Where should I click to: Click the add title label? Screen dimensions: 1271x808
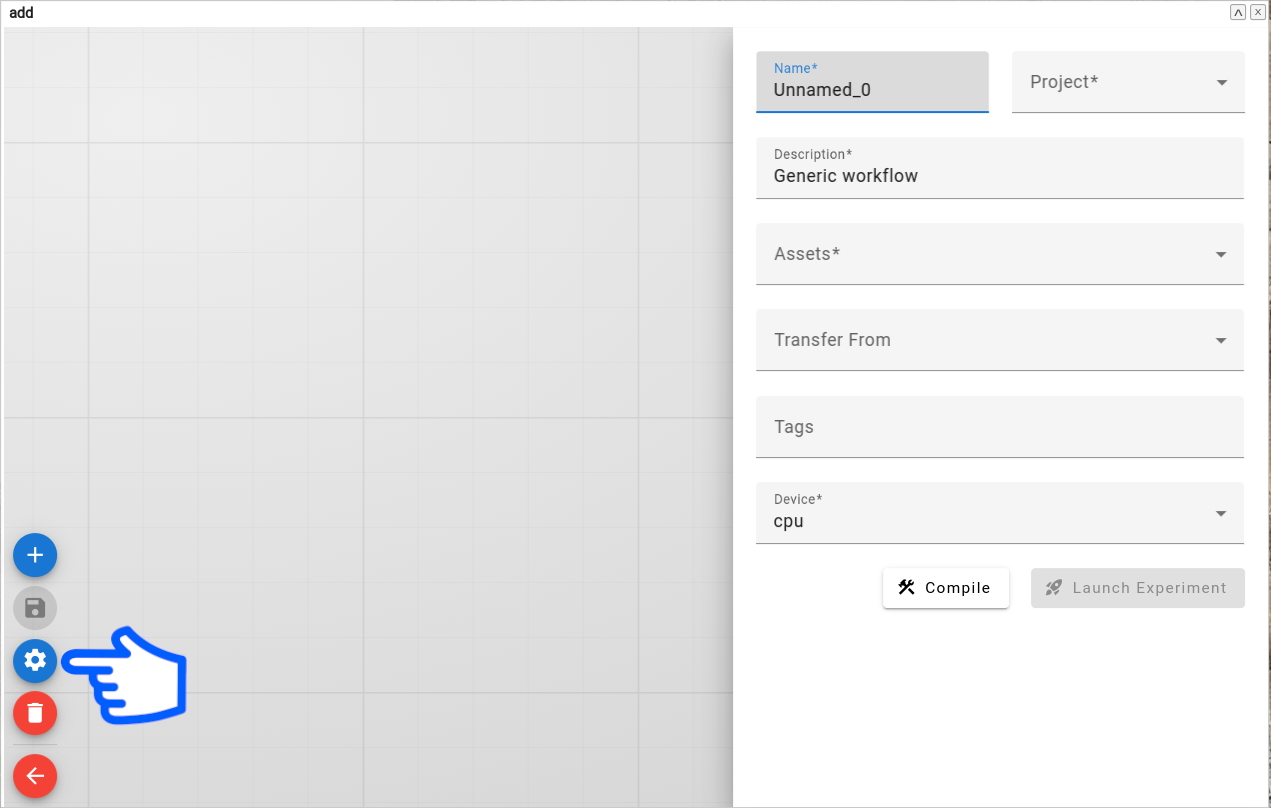[x=20, y=13]
